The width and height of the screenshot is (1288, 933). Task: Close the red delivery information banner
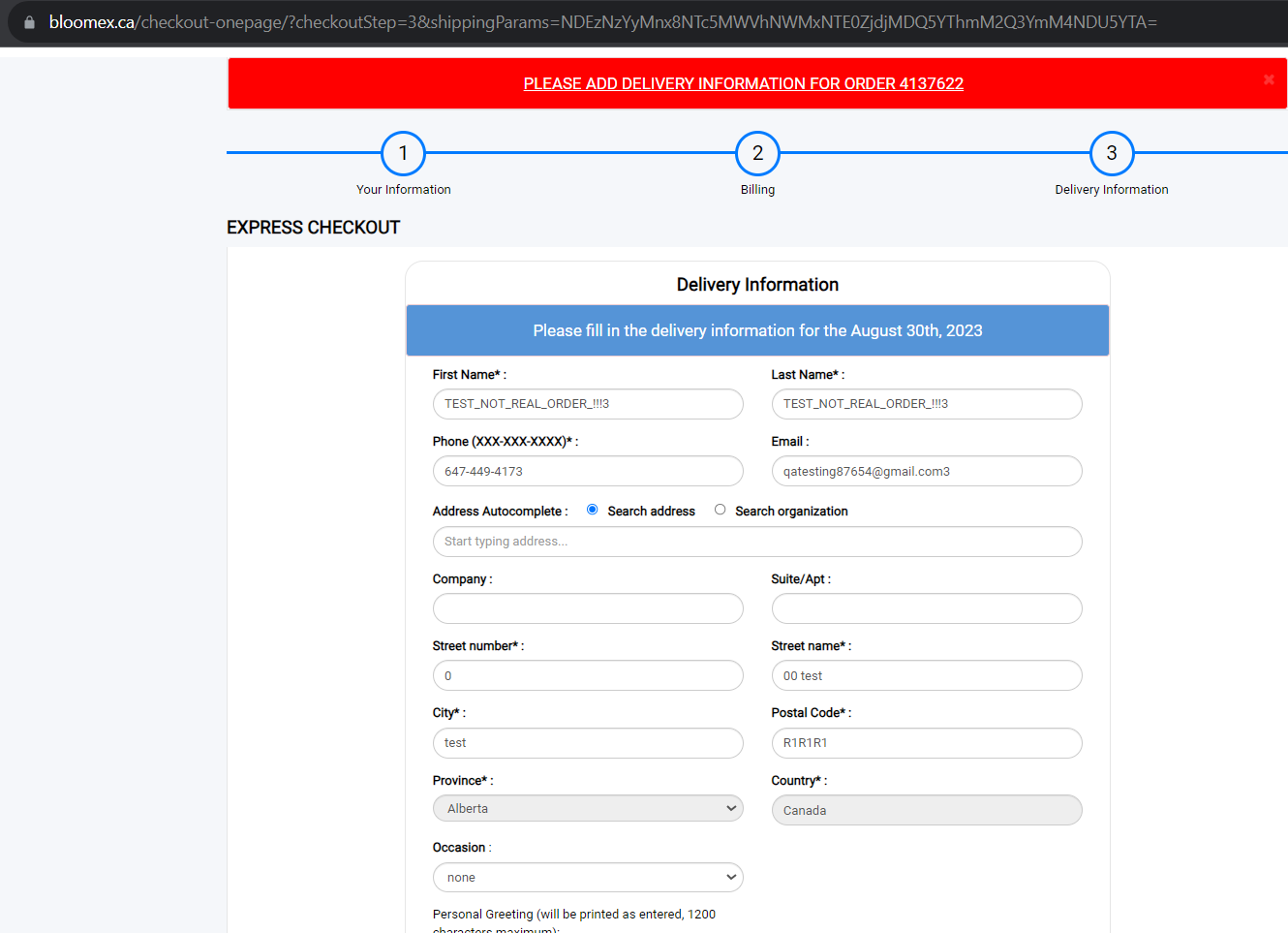1269,79
